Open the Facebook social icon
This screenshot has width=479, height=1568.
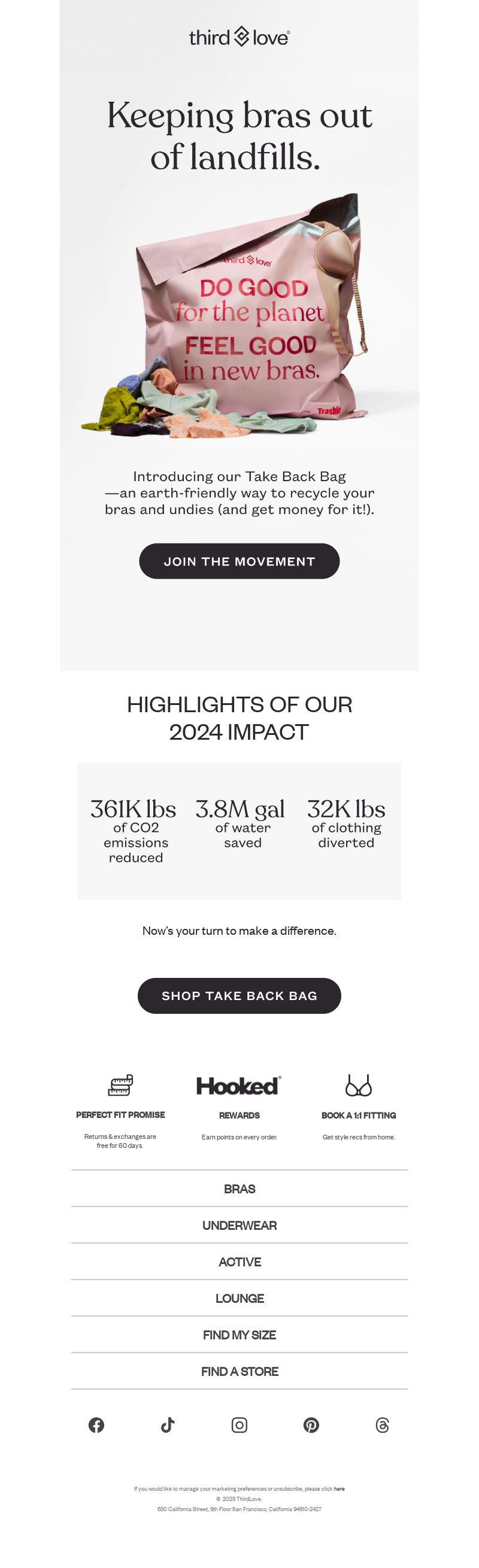(96, 1425)
